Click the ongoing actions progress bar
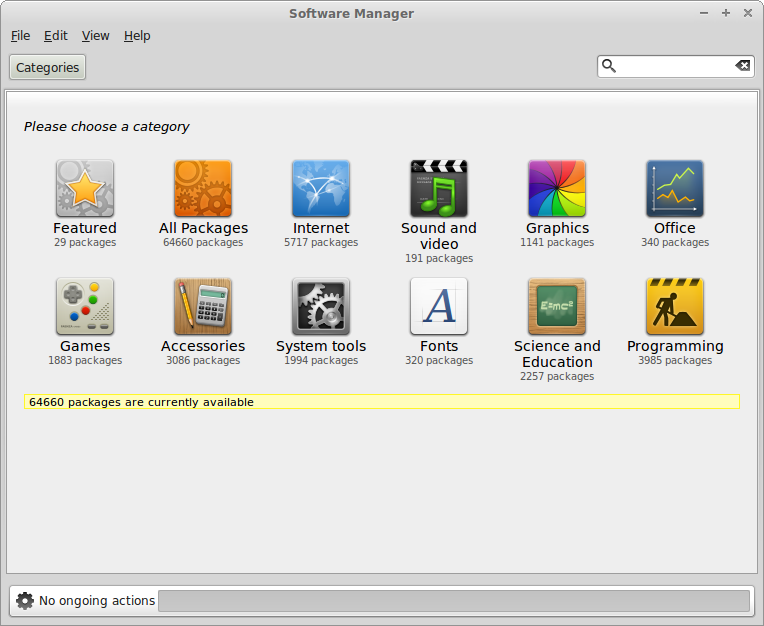Viewport: 764px width, 626px height. click(453, 601)
